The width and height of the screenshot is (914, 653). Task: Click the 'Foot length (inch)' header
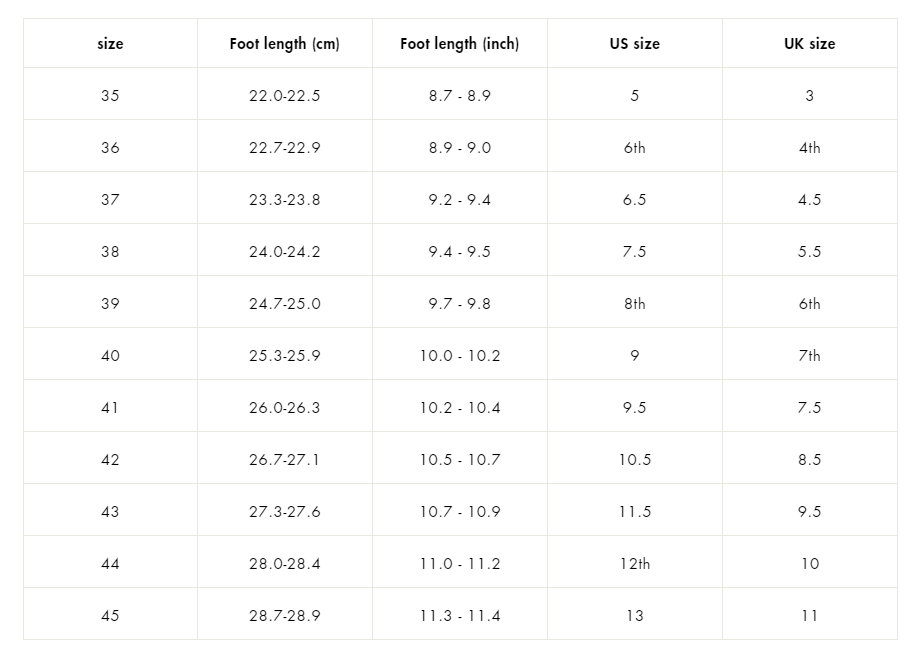(459, 44)
